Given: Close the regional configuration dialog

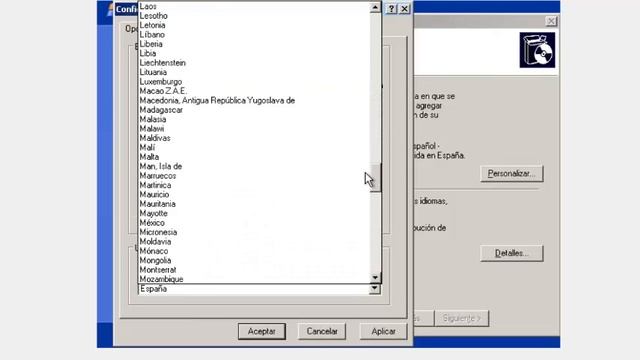Looking at the screenshot, I should [x=404, y=9].
